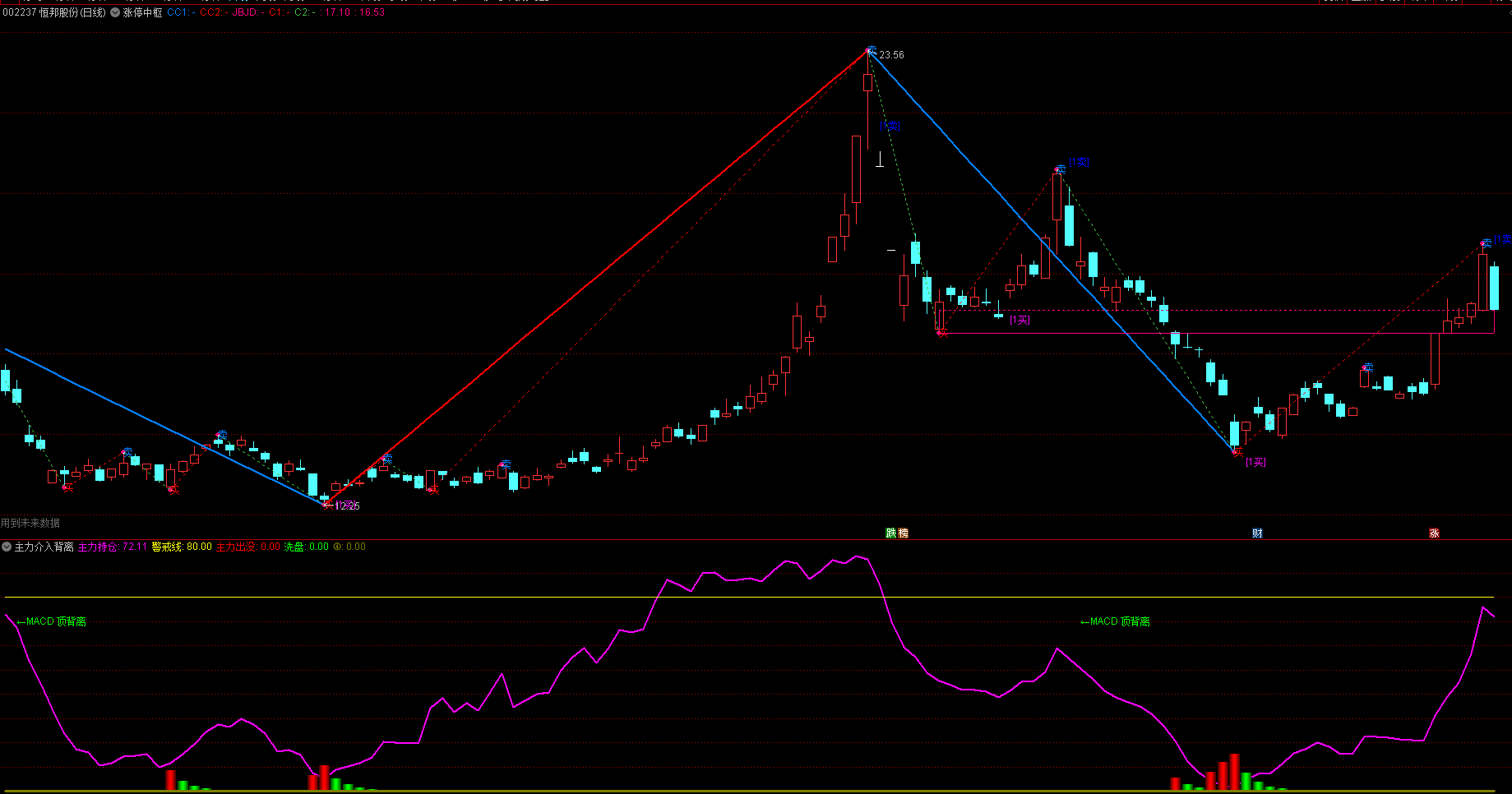Click the 主力出没 0.00 label

(x=247, y=547)
